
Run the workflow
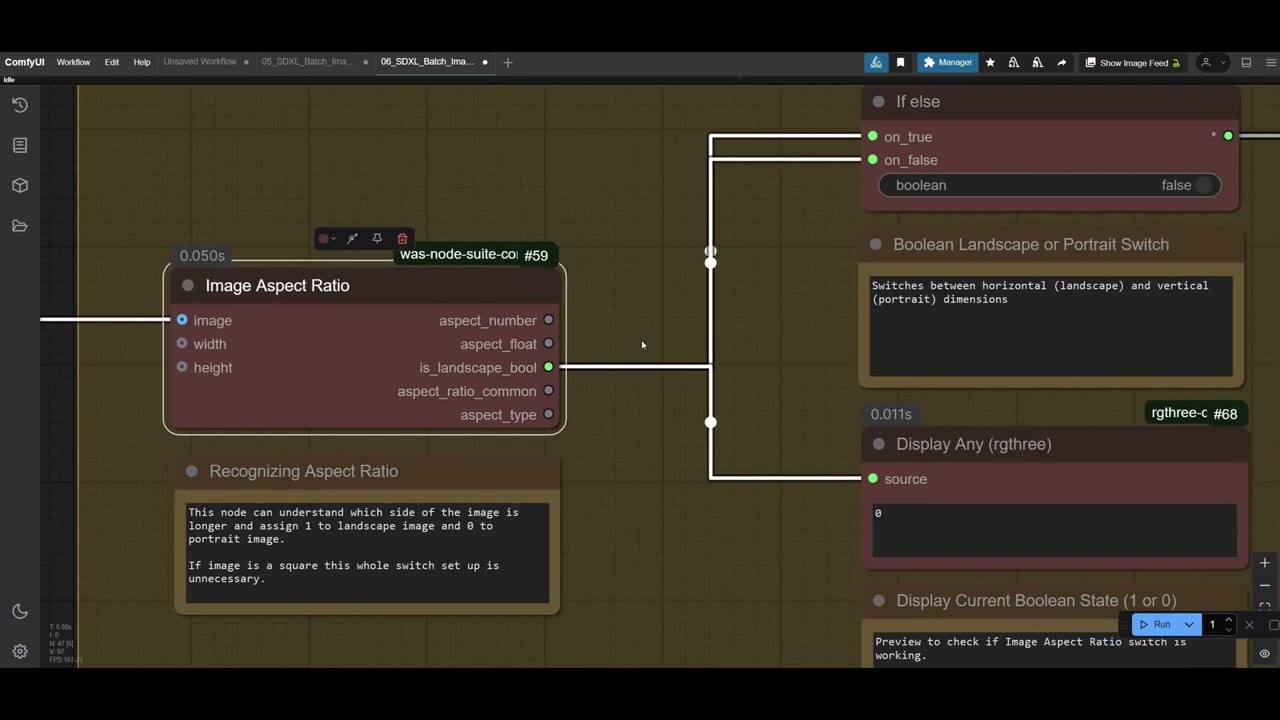point(1155,625)
